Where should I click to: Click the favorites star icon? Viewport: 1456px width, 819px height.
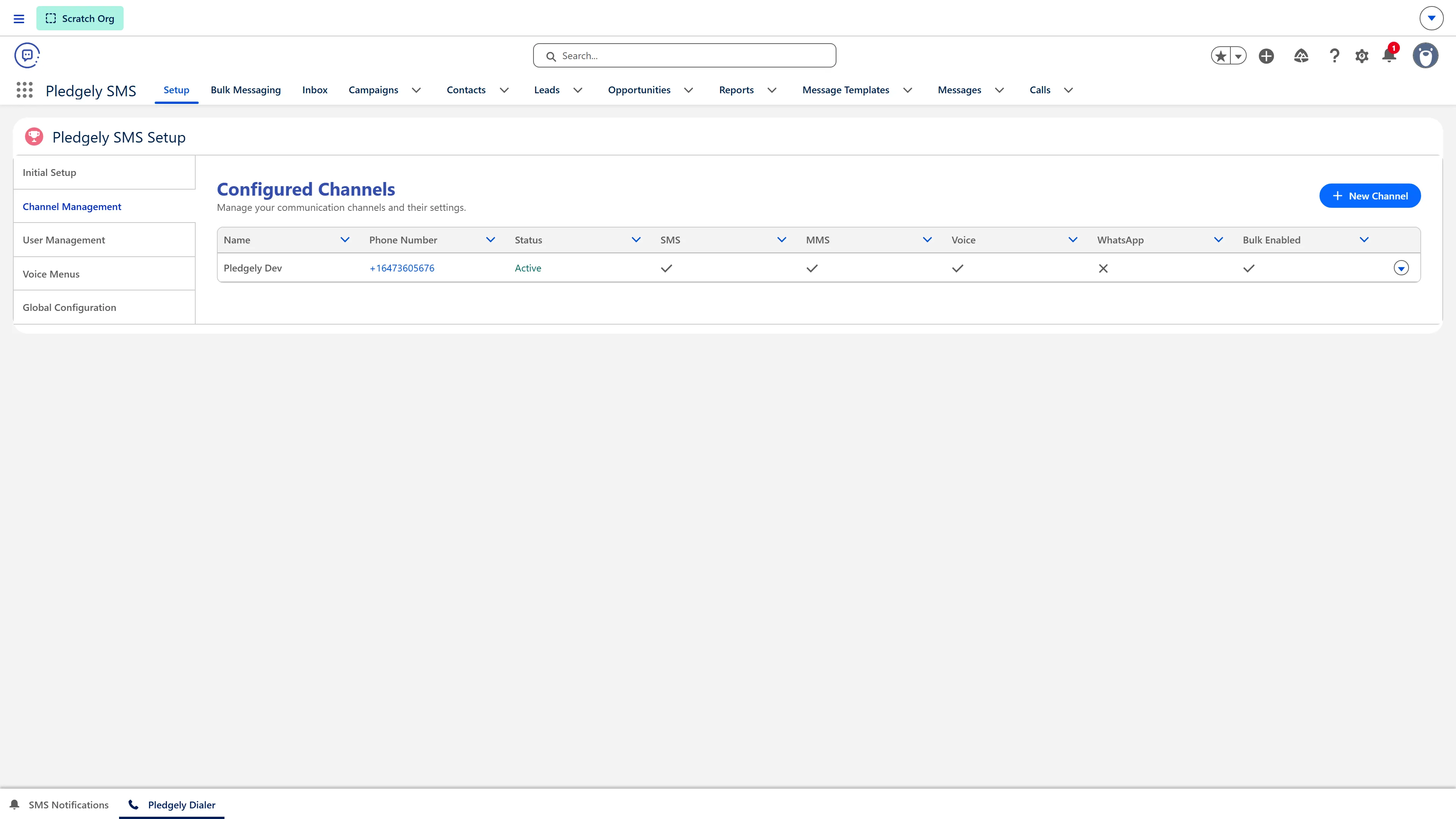tap(1221, 56)
